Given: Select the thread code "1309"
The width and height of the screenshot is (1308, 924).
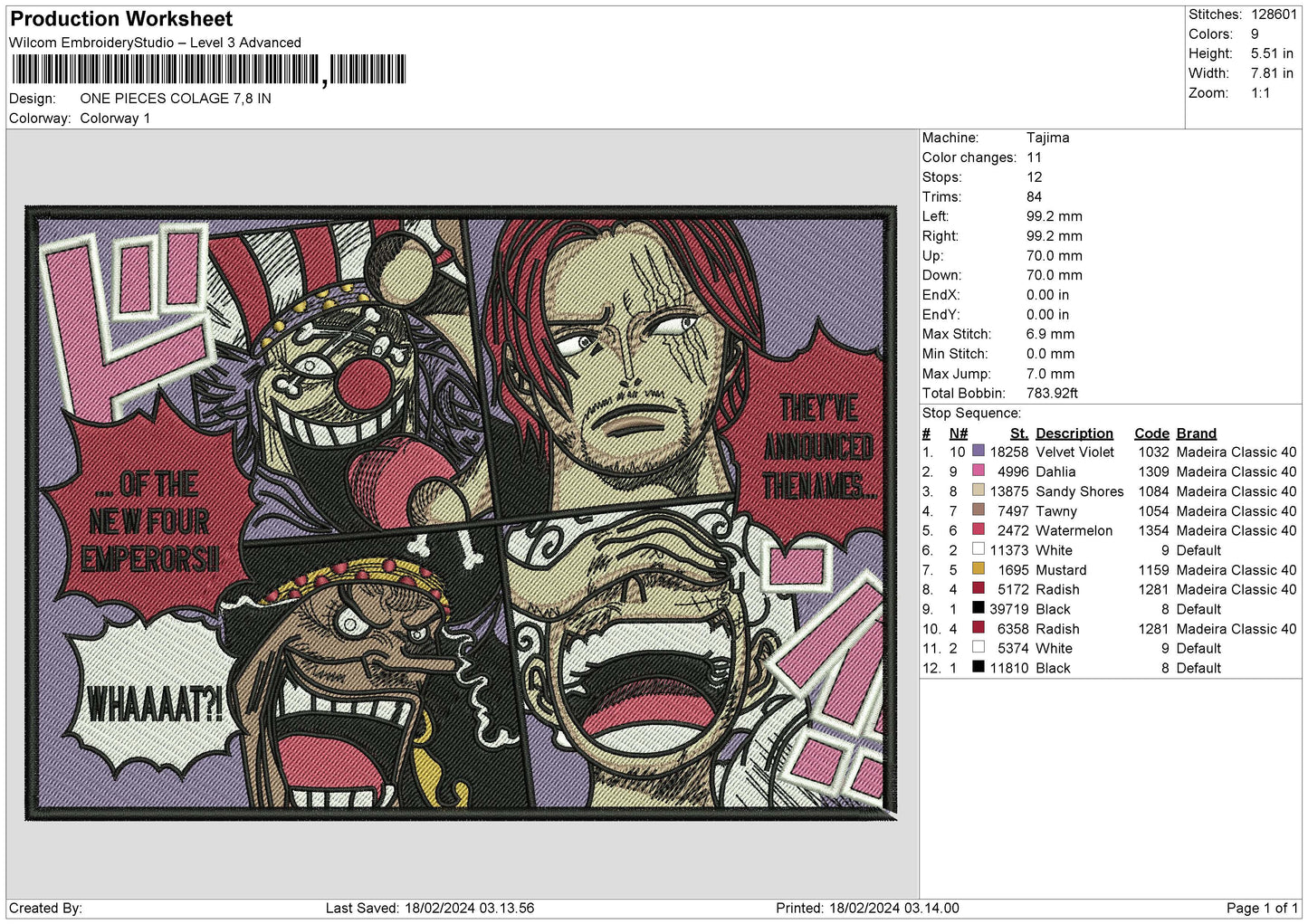Looking at the screenshot, I should [1153, 472].
